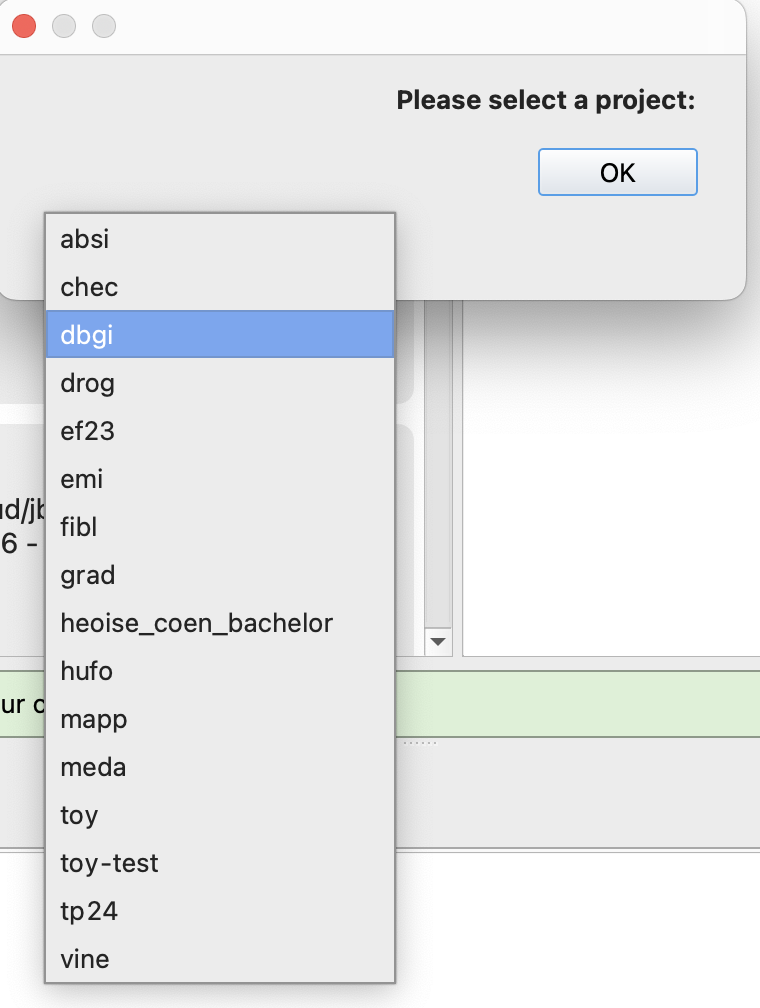Select fibl from the list

click(x=220, y=527)
